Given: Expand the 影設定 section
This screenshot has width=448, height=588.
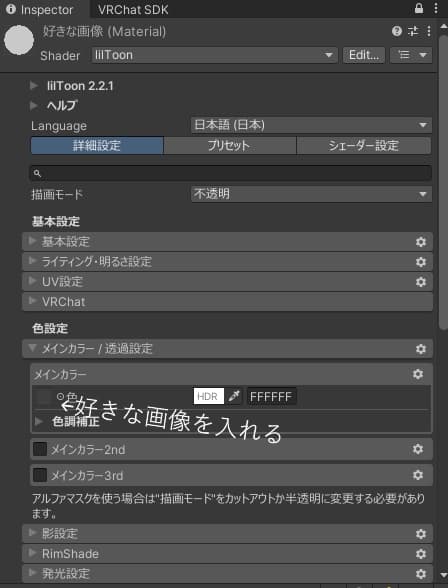Looking at the screenshot, I should (x=227, y=534).
